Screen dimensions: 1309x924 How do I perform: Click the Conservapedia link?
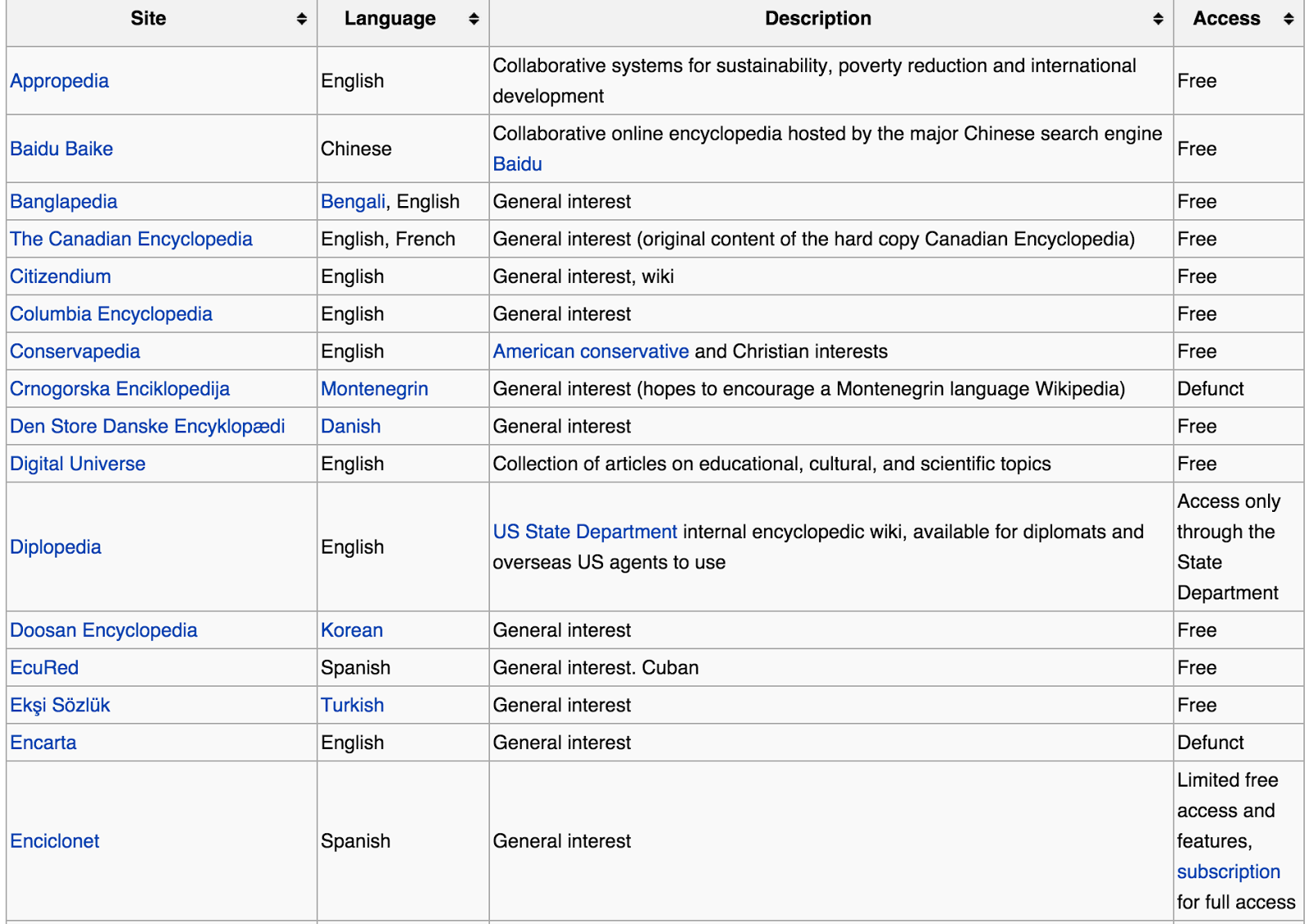coord(74,351)
